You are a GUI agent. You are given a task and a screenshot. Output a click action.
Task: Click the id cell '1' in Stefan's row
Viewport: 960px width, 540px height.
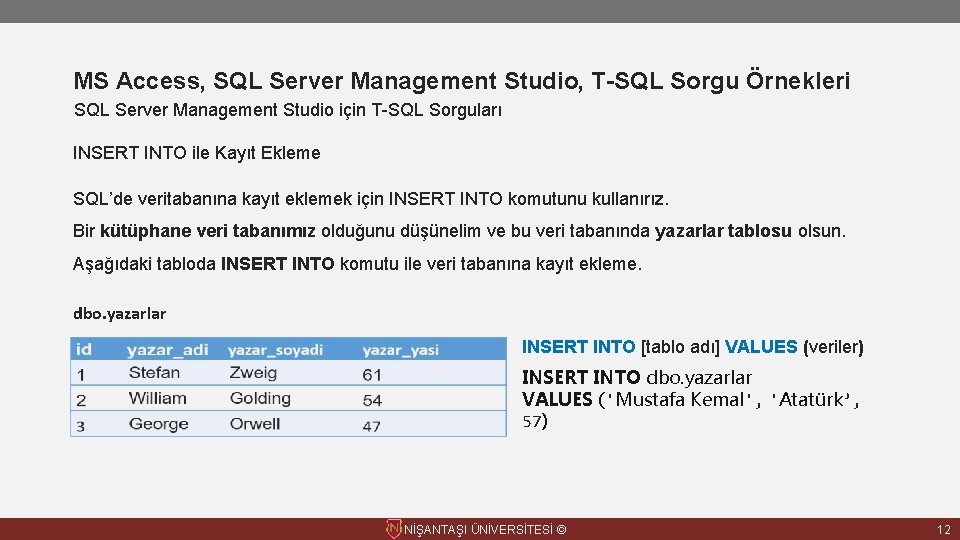tap(81, 375)
